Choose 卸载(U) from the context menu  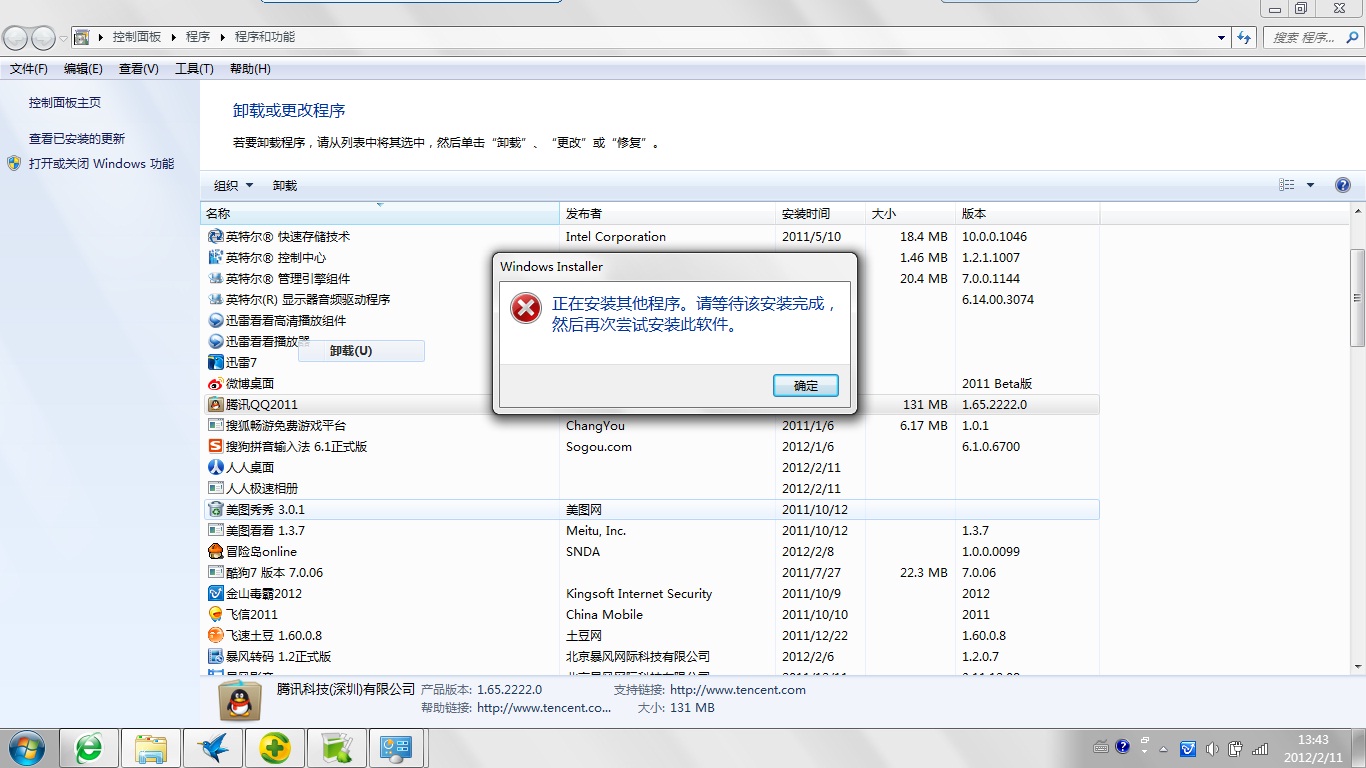pos(362,351)
